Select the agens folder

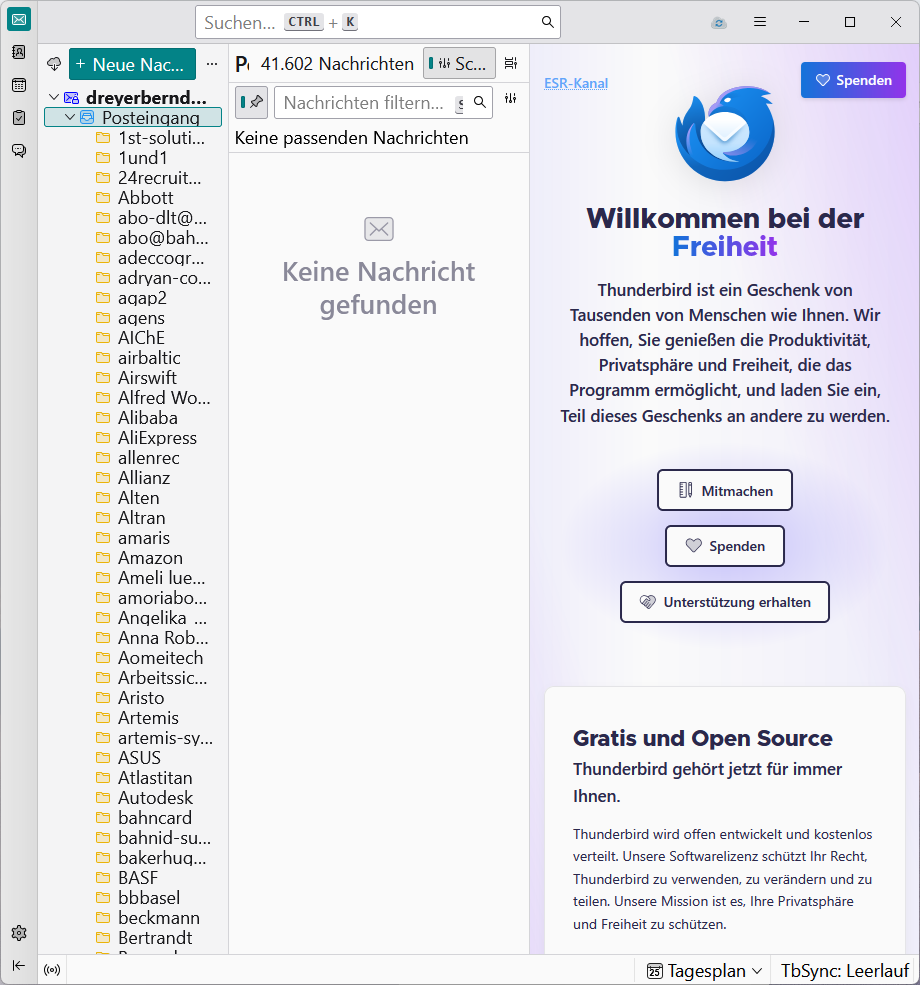141,318
